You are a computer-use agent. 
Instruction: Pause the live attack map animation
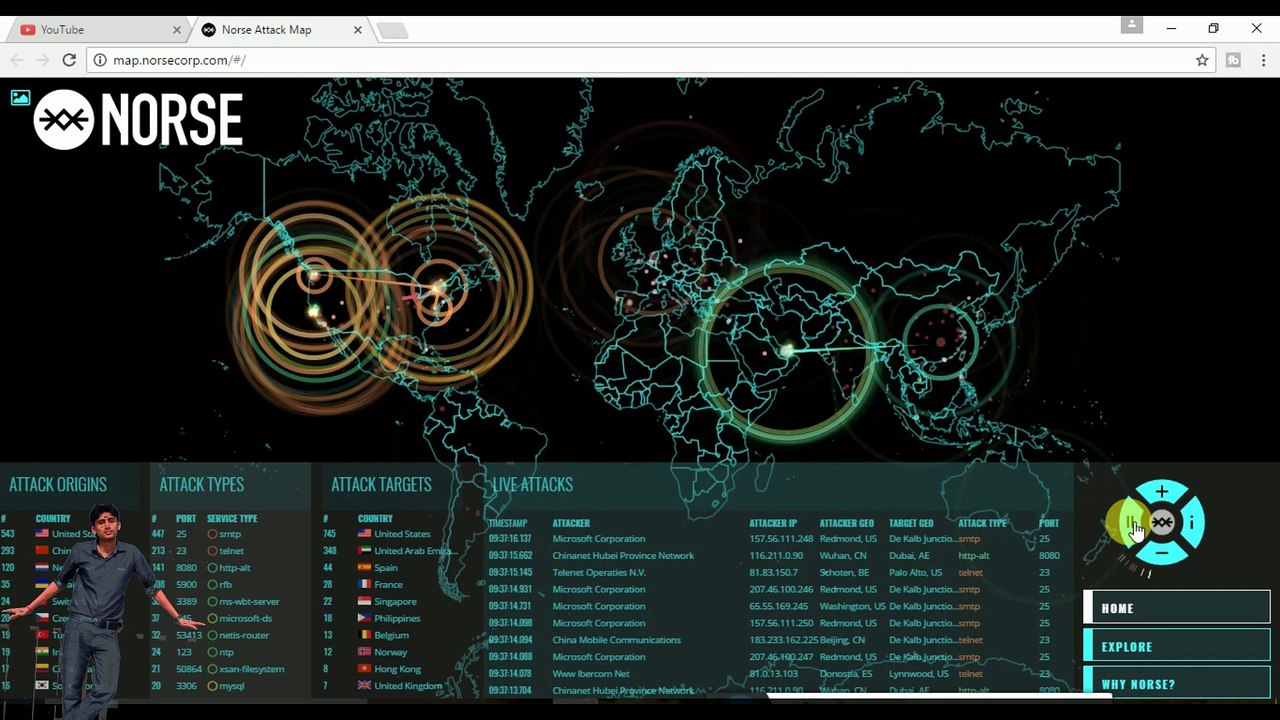tap(1132, 522)
